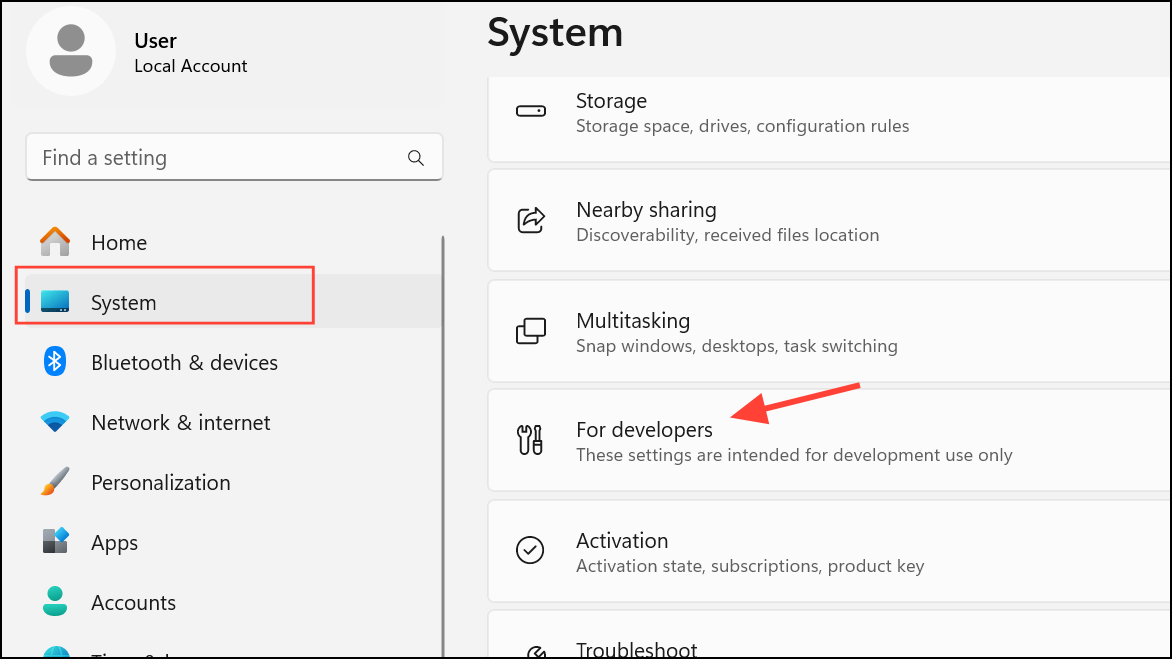Click the search magnifier icon
This screenshot has height=659, width=1172.
tap(415, 157)
